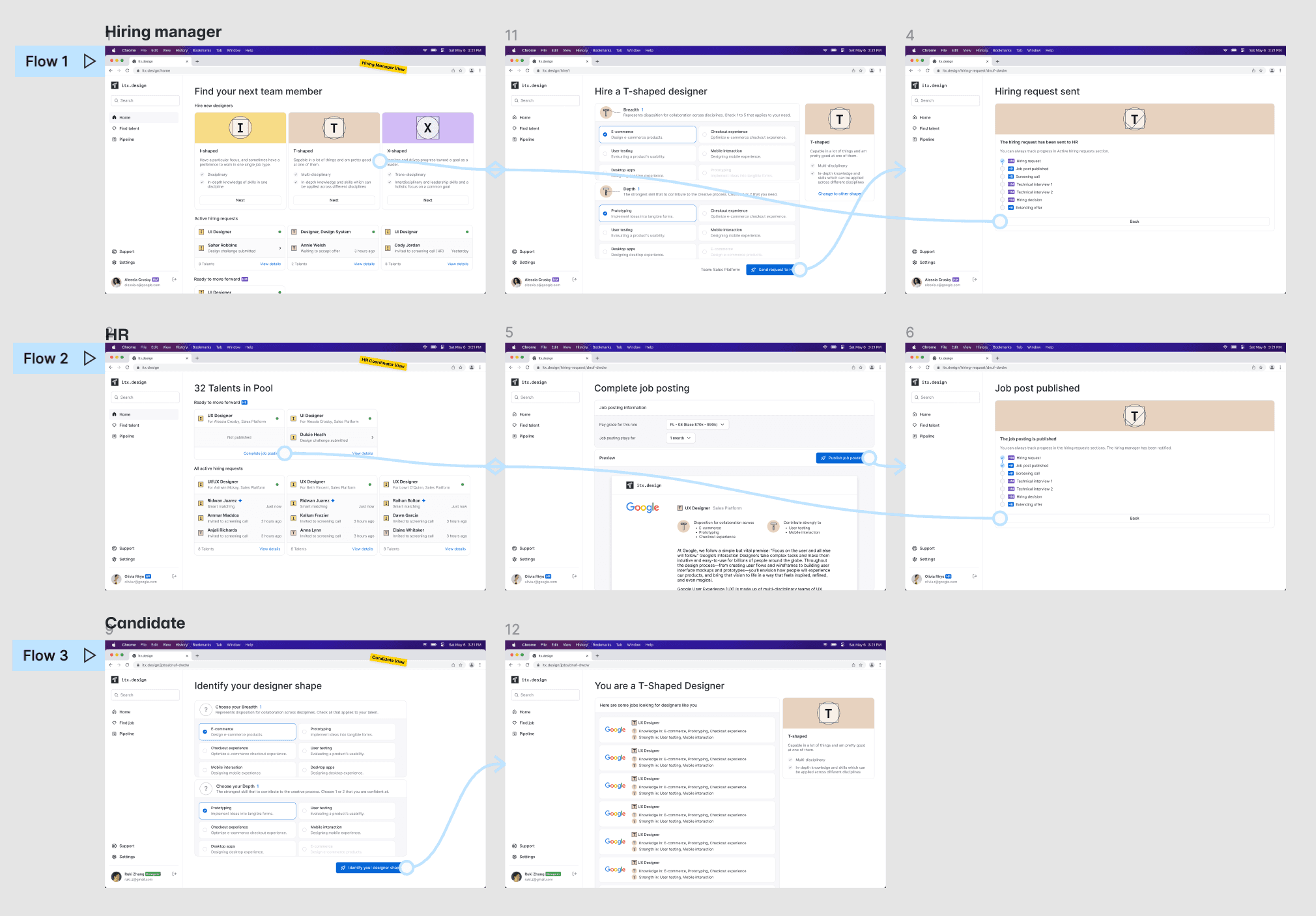This screenshot has height=916, width=1316.
Task: Click the 'Hiring manager' frame title
Action: (164, 31)
